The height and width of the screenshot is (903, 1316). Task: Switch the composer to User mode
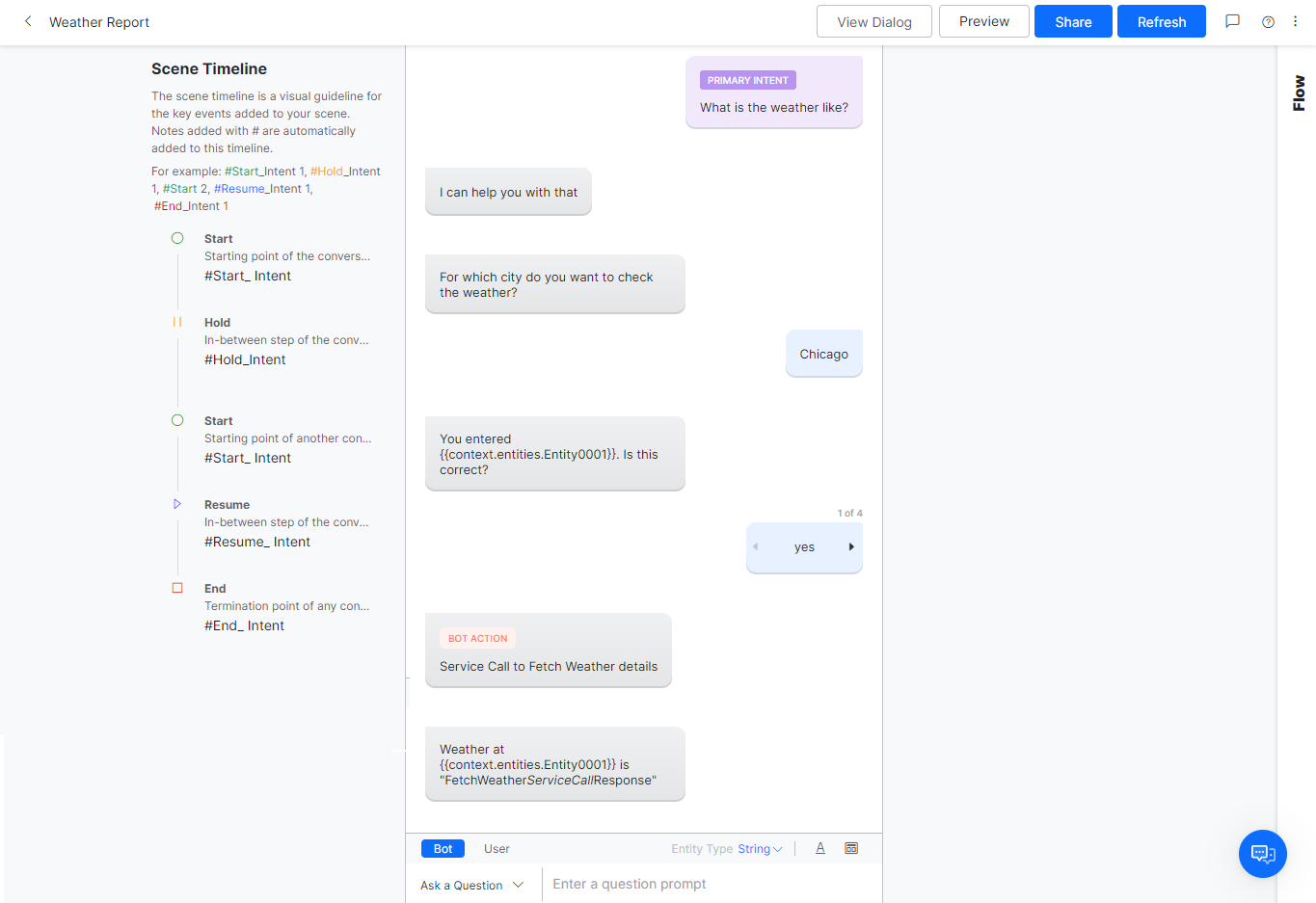point(496,848)
